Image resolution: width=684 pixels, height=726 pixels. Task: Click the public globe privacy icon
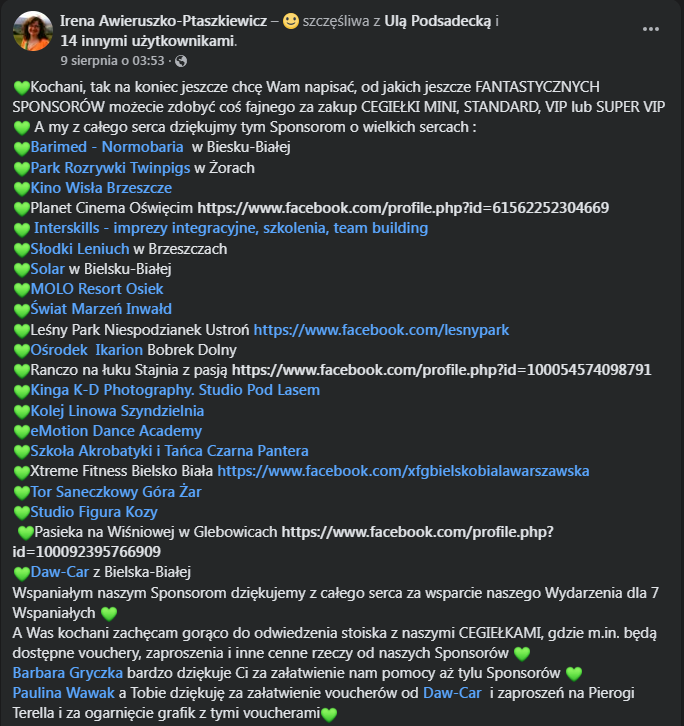click(181, 61)
